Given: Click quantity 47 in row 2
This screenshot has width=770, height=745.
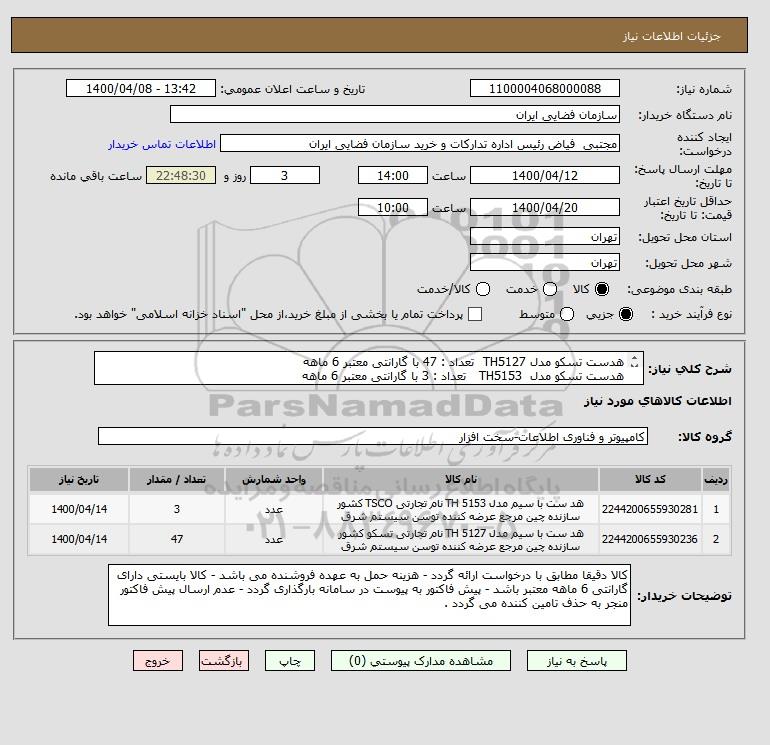Looking at the screenshot, I should 177,539.
